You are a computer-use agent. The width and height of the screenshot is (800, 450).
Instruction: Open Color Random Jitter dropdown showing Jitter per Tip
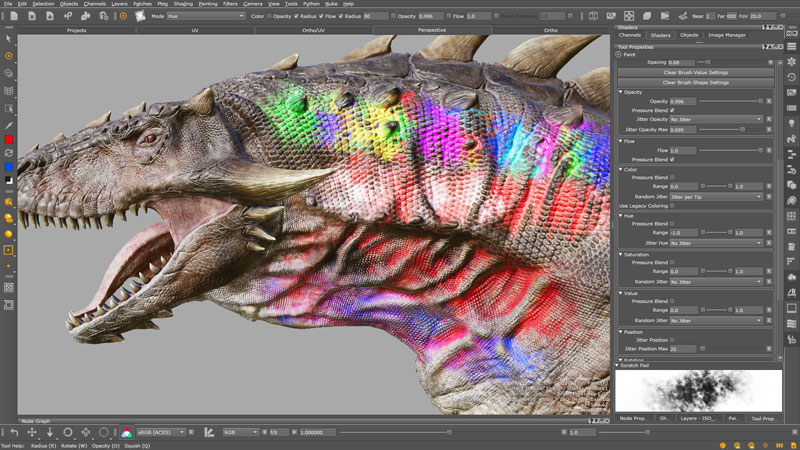(x=716, y=197)
